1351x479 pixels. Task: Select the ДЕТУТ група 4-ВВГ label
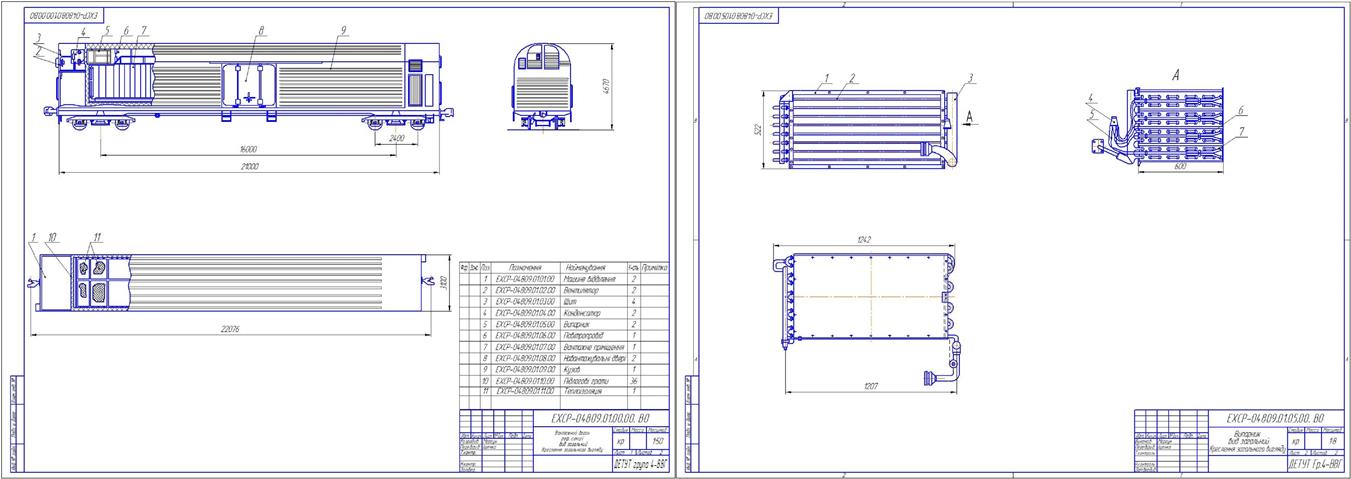tap(640, 463)
